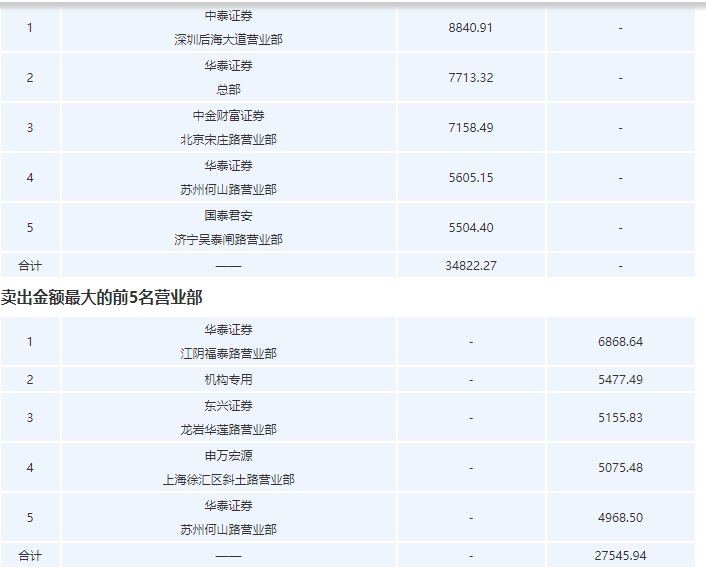
Task: Click sell total 27545.94
Action: (620, 555)
